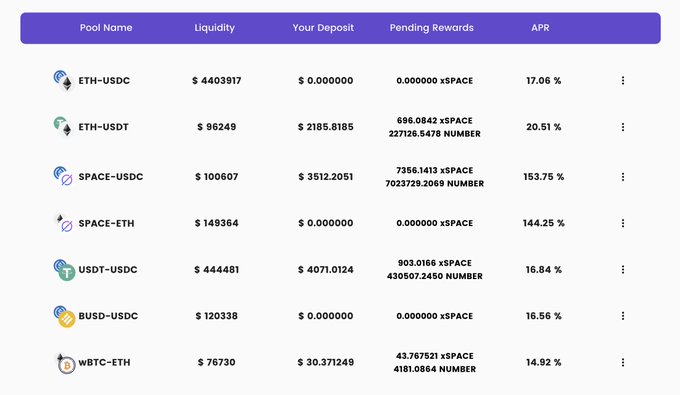This screenshot has height=395, width=680.
Task: Open the ETH-USDC pool token pair icon
Action: [x=64, y=81]
